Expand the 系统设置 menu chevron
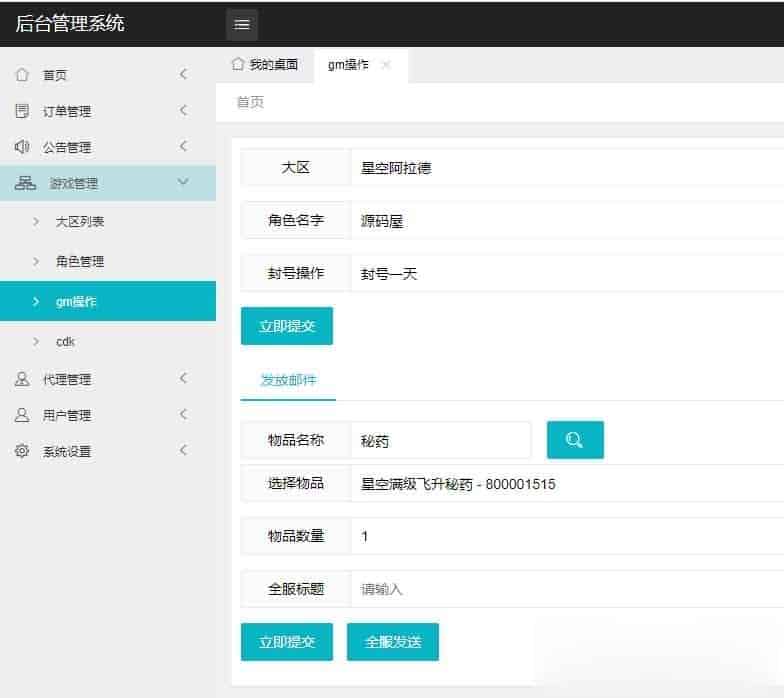784x698 pixels. [184, 450]
